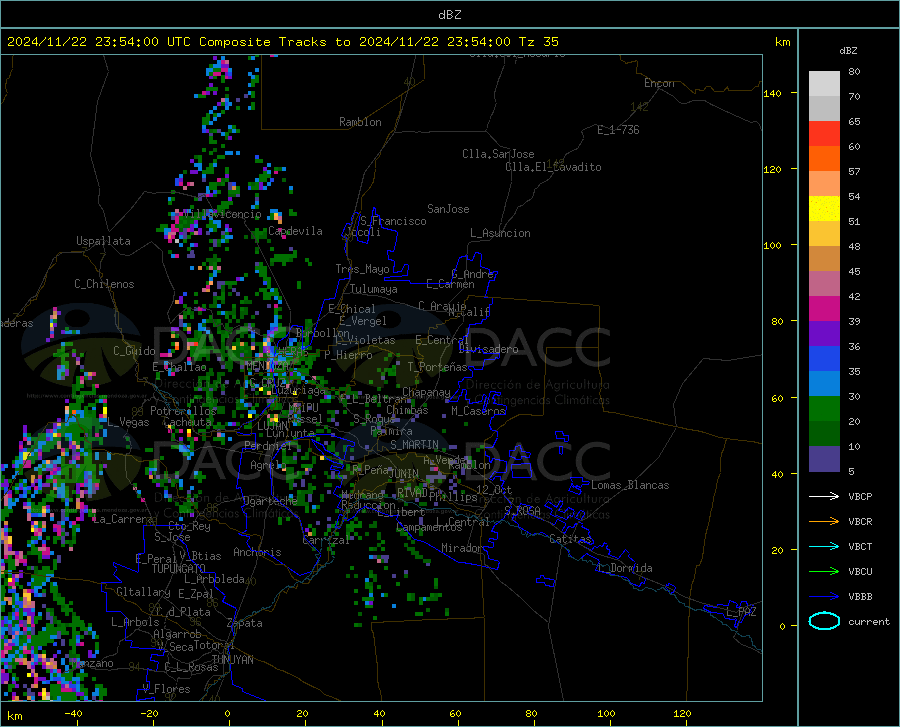This screenshot has height=727, width=900.
Task: Select the green 20 dBZ color swatch
Action: click(x=824, y=409)
